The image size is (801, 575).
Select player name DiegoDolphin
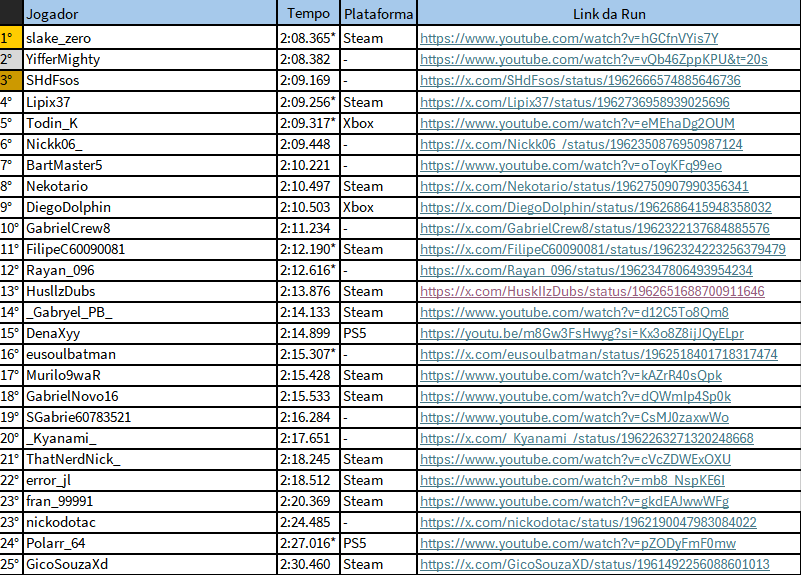68,207
